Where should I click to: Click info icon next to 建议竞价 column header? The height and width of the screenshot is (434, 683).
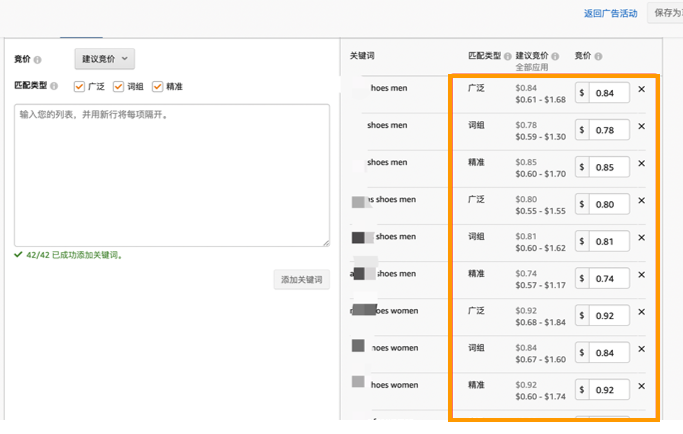tap(555, 57)
